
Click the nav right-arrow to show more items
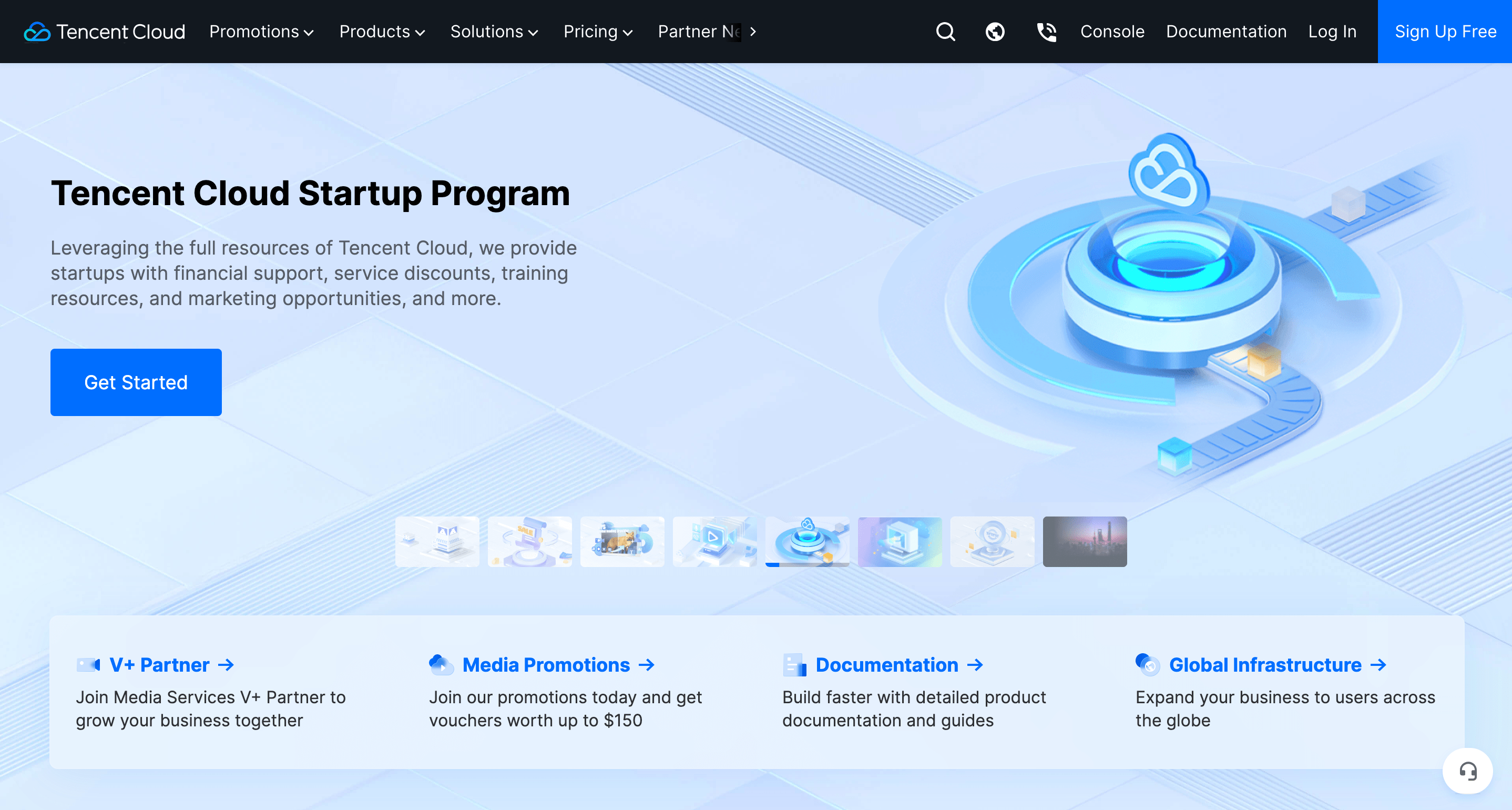(x=753, y=32)
